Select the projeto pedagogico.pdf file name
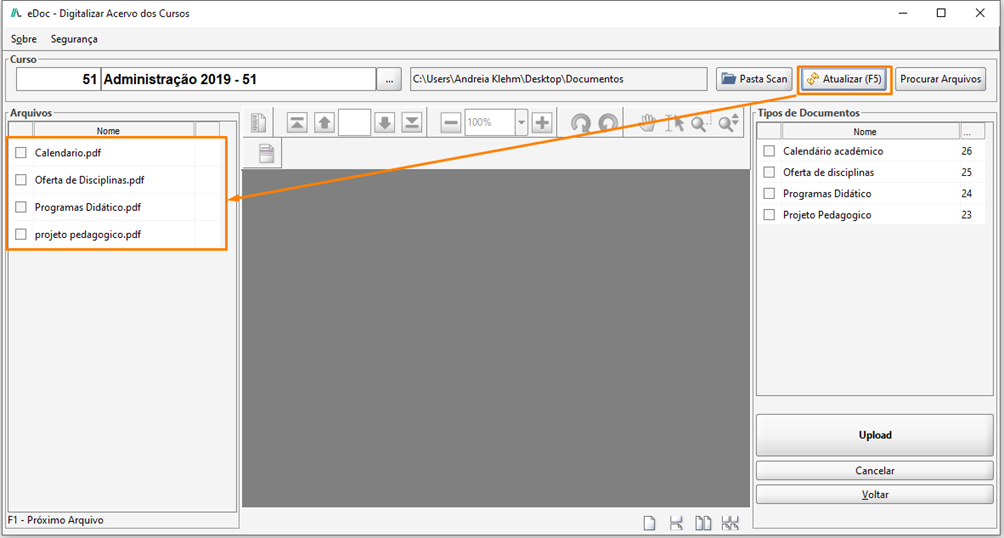This screenshot has width=1004, height=538. pos(88,234)
